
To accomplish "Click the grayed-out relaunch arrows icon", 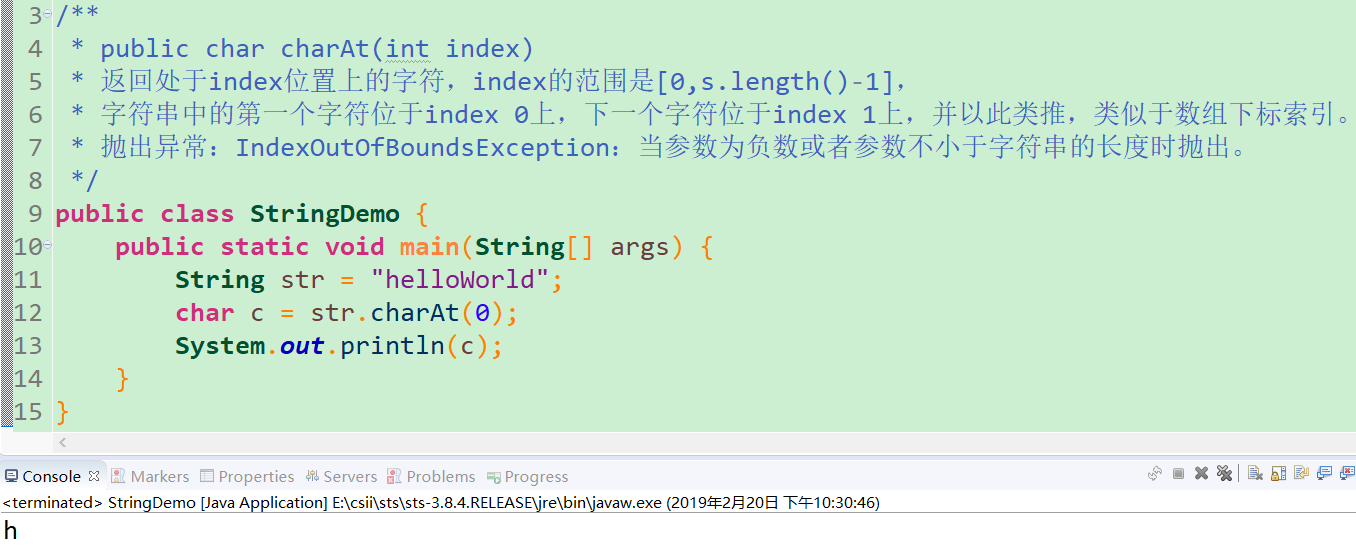I will click(x=1155, y=473).
